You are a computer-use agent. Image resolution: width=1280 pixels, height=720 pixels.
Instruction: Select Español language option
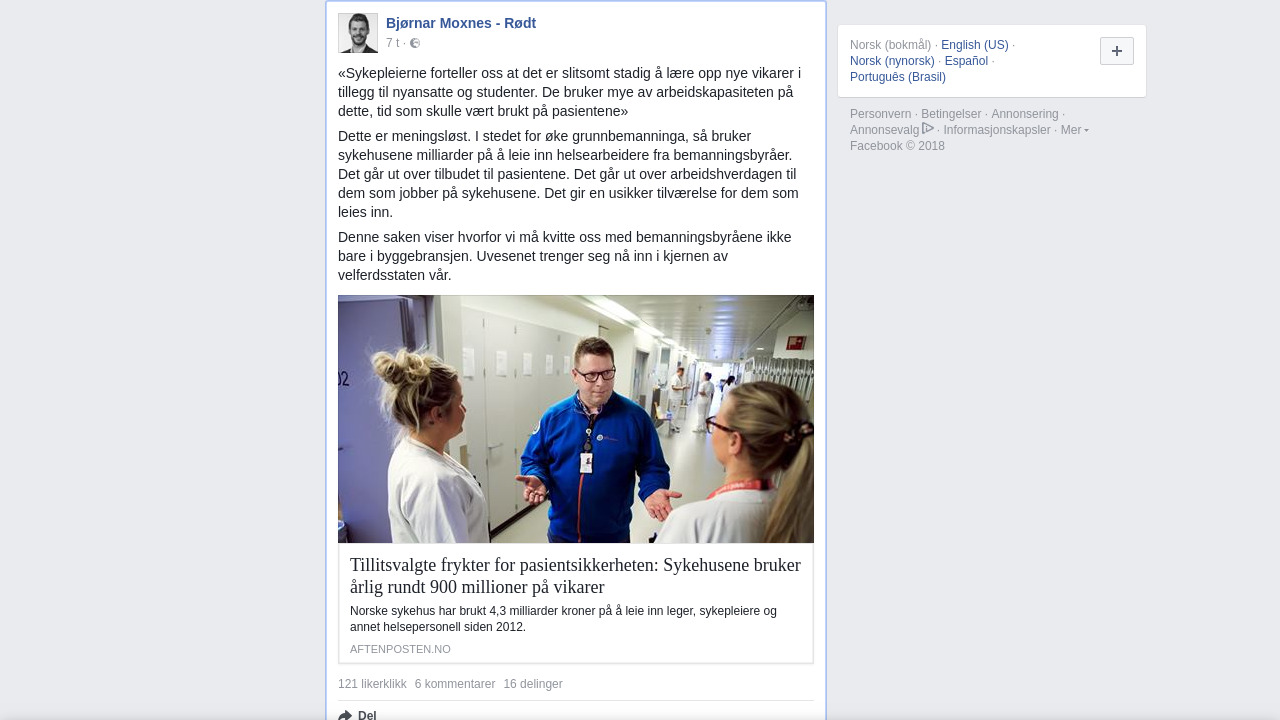click(x=966, y=61)
